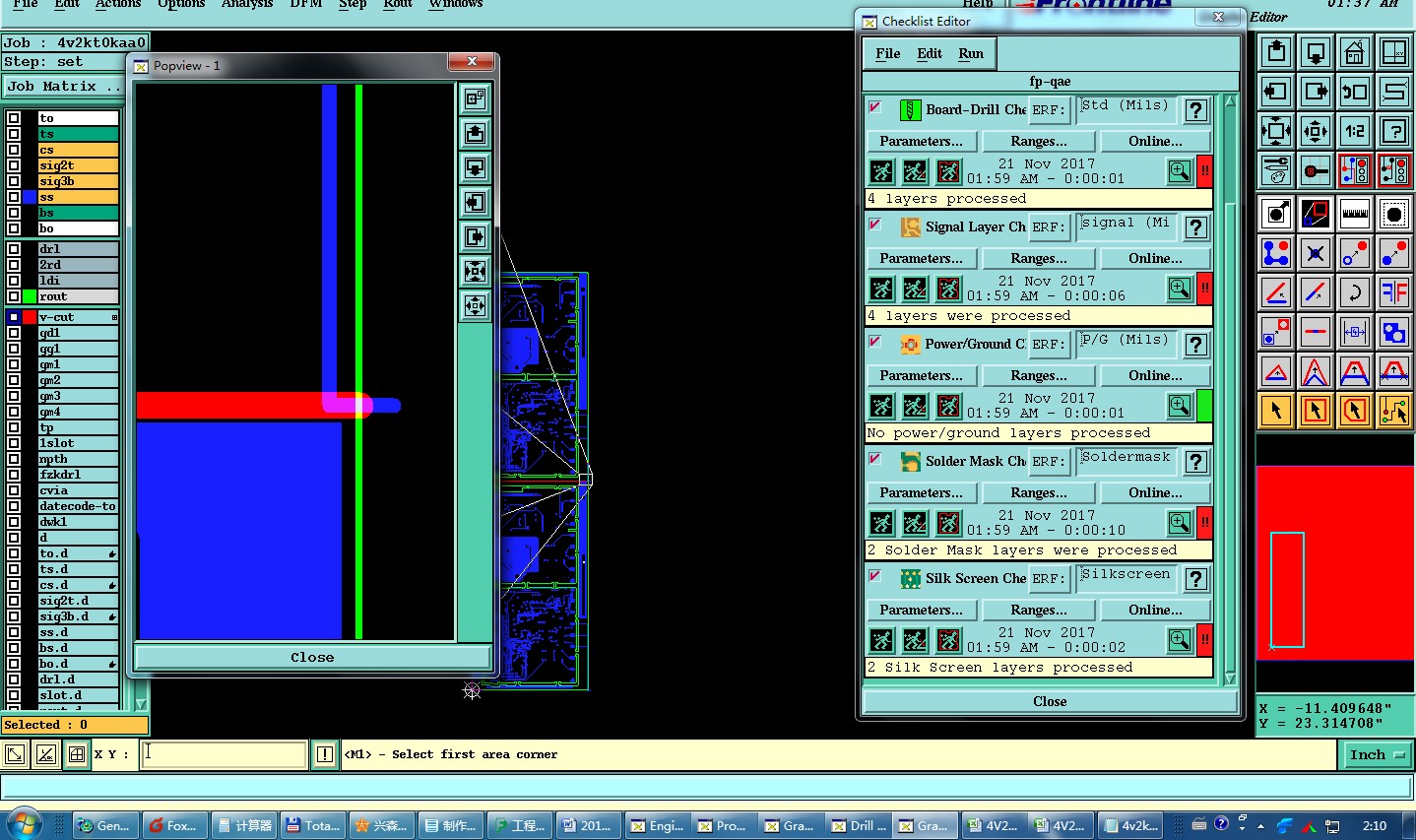Click the Close button in Checklist Editor
1416x840 pixels.
(x=1050, y=701)
